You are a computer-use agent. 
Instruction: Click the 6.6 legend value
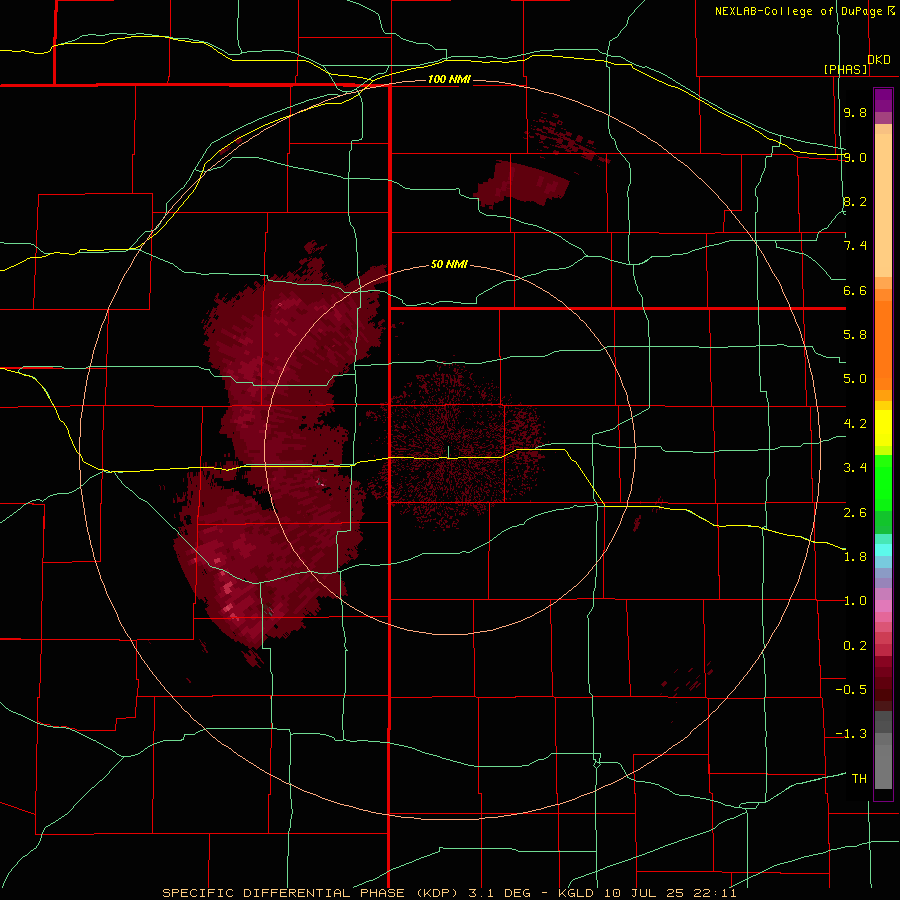pyautogui.click(x=855, y=290)
